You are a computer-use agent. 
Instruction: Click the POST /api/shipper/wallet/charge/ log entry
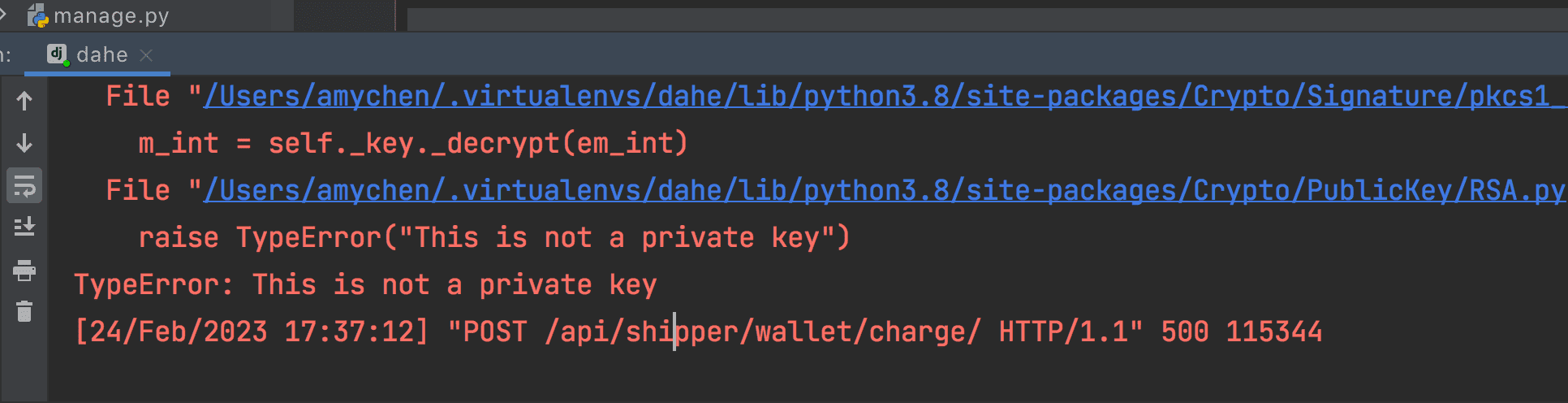[x=714, y=332]
